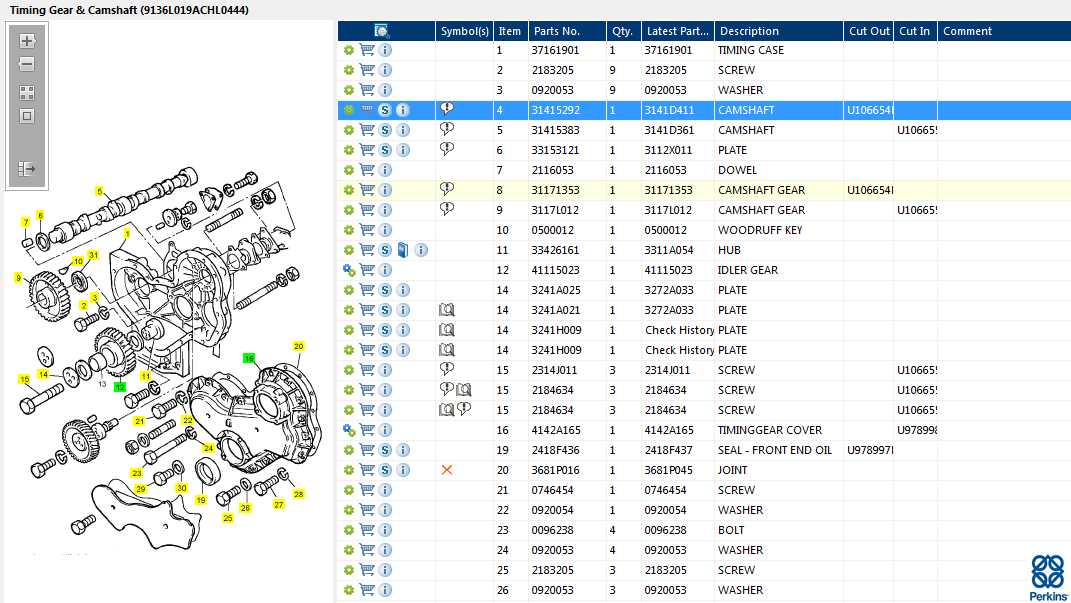1071x603 pixels.
Task: Click double-gear icon for TIMINGGEAR COVER row
Action: (349, 430)
